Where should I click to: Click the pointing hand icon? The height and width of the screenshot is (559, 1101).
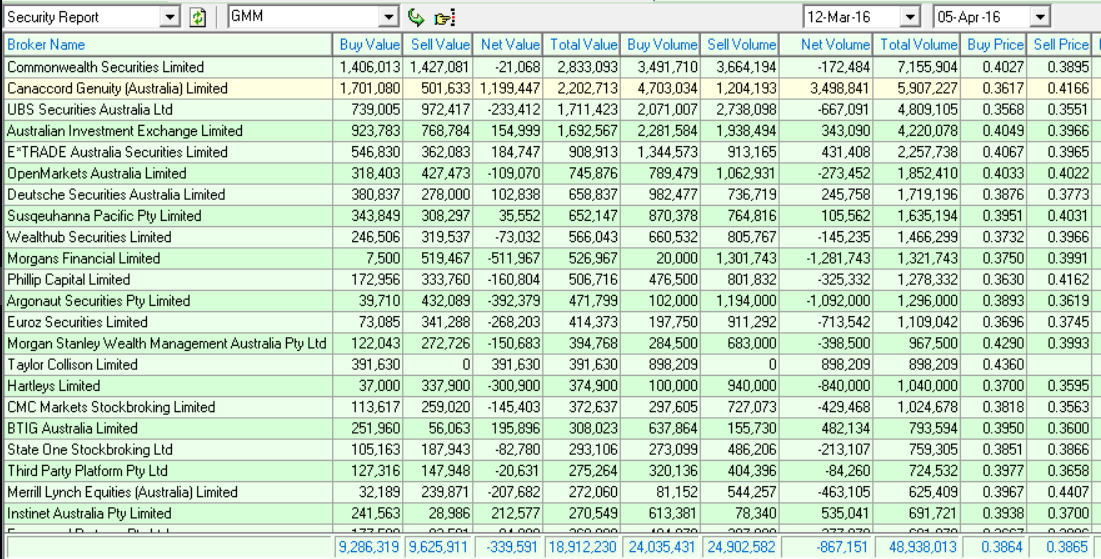444,18
